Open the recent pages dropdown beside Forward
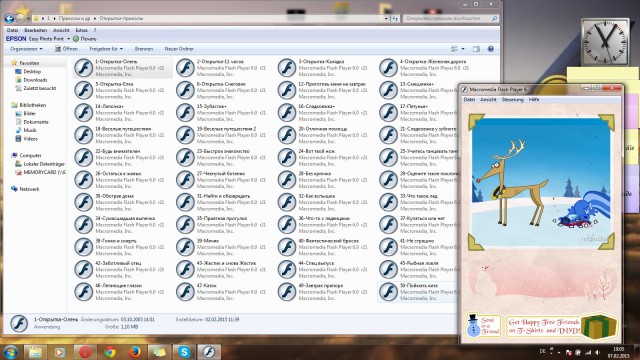640x360 pixels. click(x=28, y=18)
